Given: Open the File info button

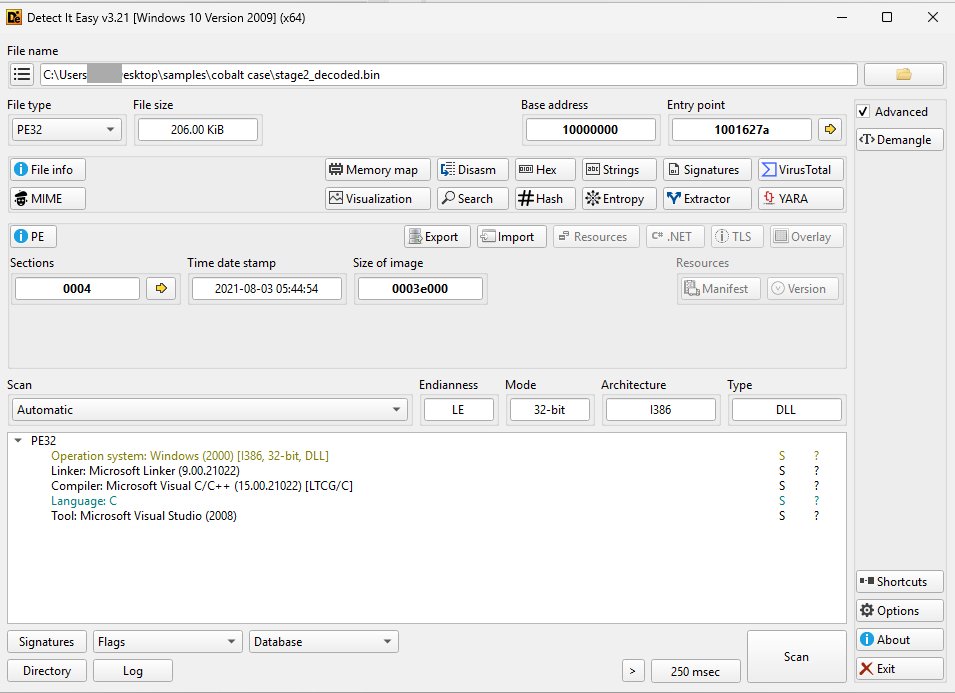Looking at the screenshot, I should [x=48, y=170].
